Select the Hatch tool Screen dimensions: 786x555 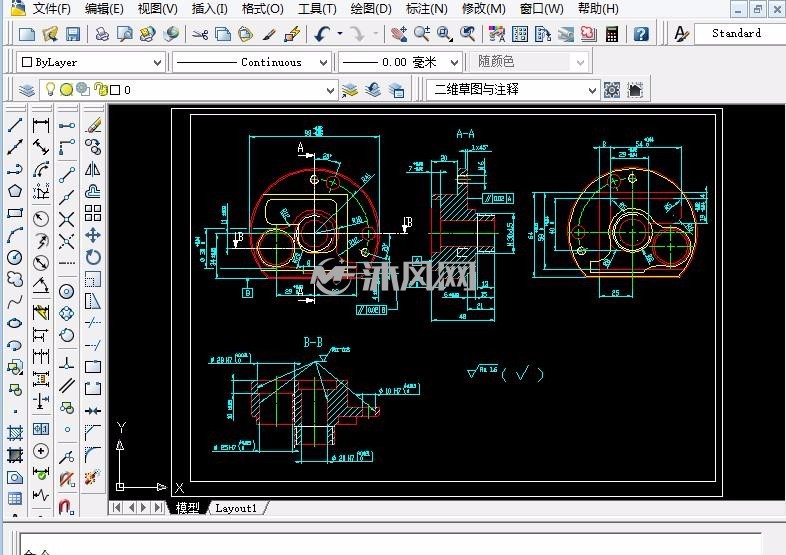(x=15, y=433)
